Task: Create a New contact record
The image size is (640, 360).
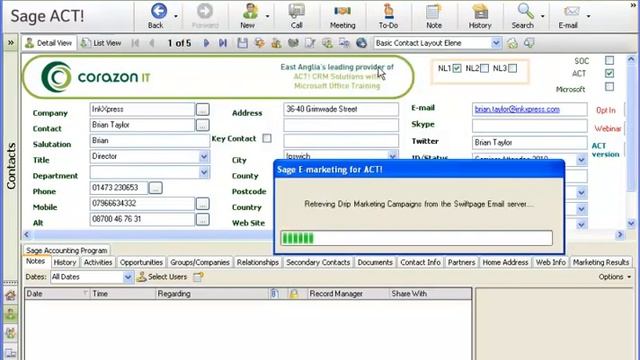Action: [249, 16]
